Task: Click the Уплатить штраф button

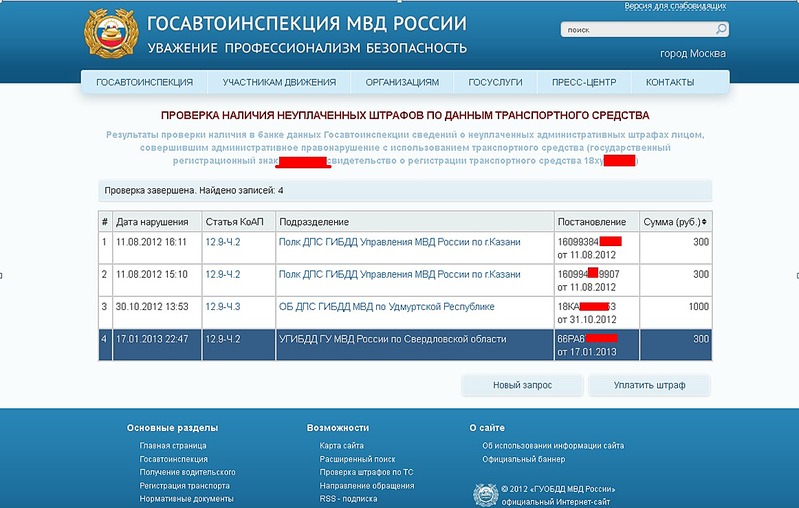Action: tap(649, 385)
